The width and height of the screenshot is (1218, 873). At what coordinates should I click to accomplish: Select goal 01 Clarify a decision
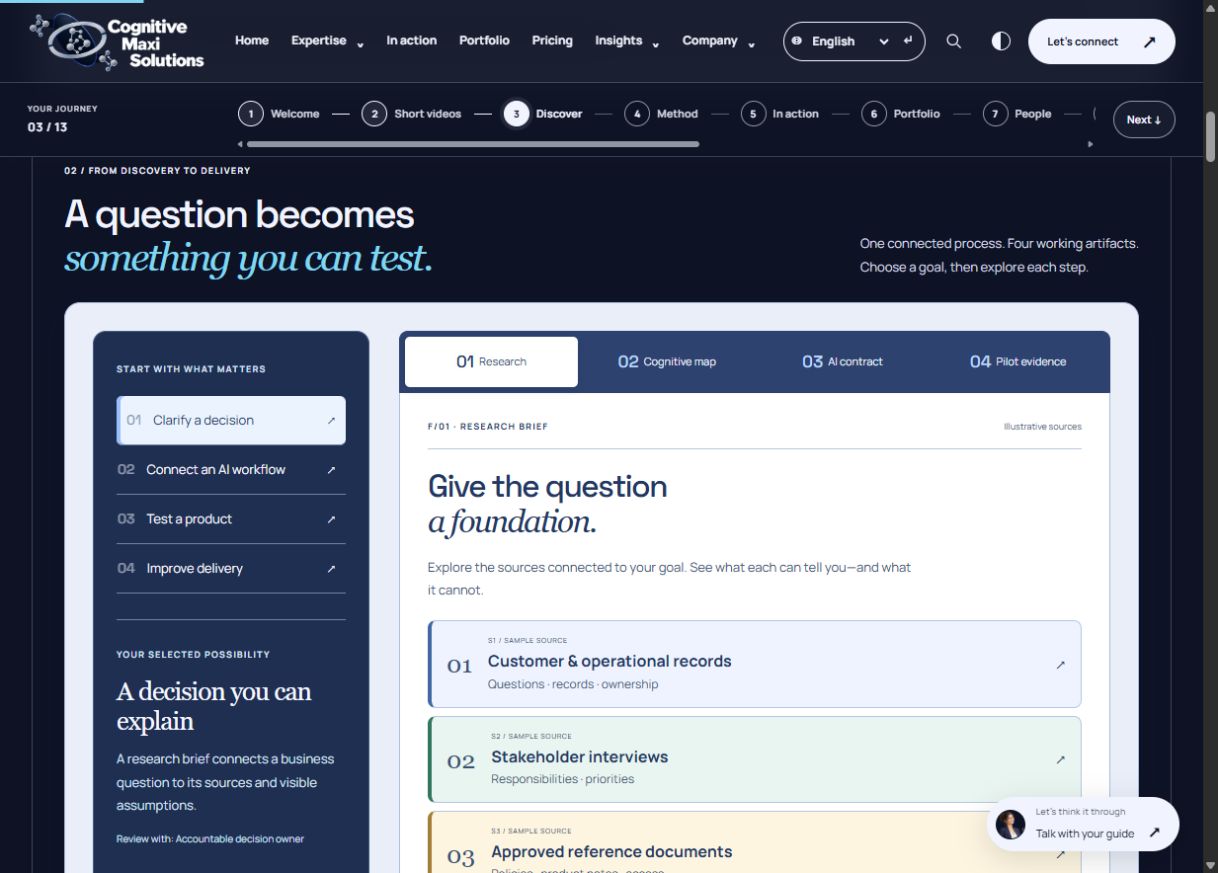click(231, 421)
